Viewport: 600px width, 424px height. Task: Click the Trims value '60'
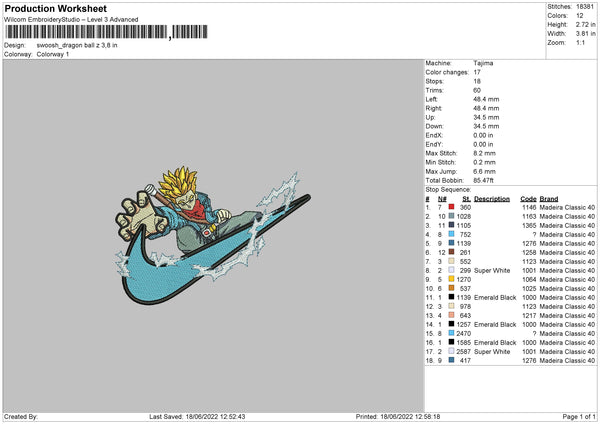click(477, 90)
